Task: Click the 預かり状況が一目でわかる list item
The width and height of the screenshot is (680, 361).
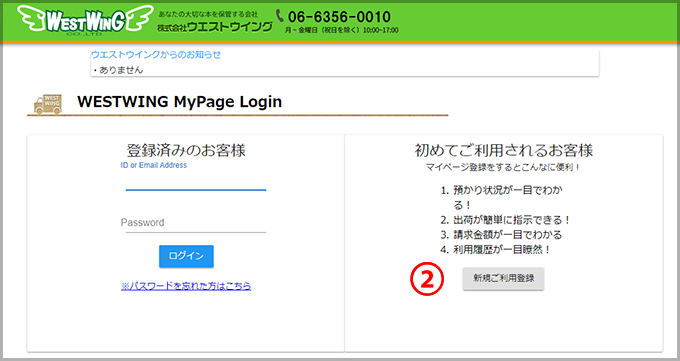Action: pyautogui.click(x=508, y=197)
